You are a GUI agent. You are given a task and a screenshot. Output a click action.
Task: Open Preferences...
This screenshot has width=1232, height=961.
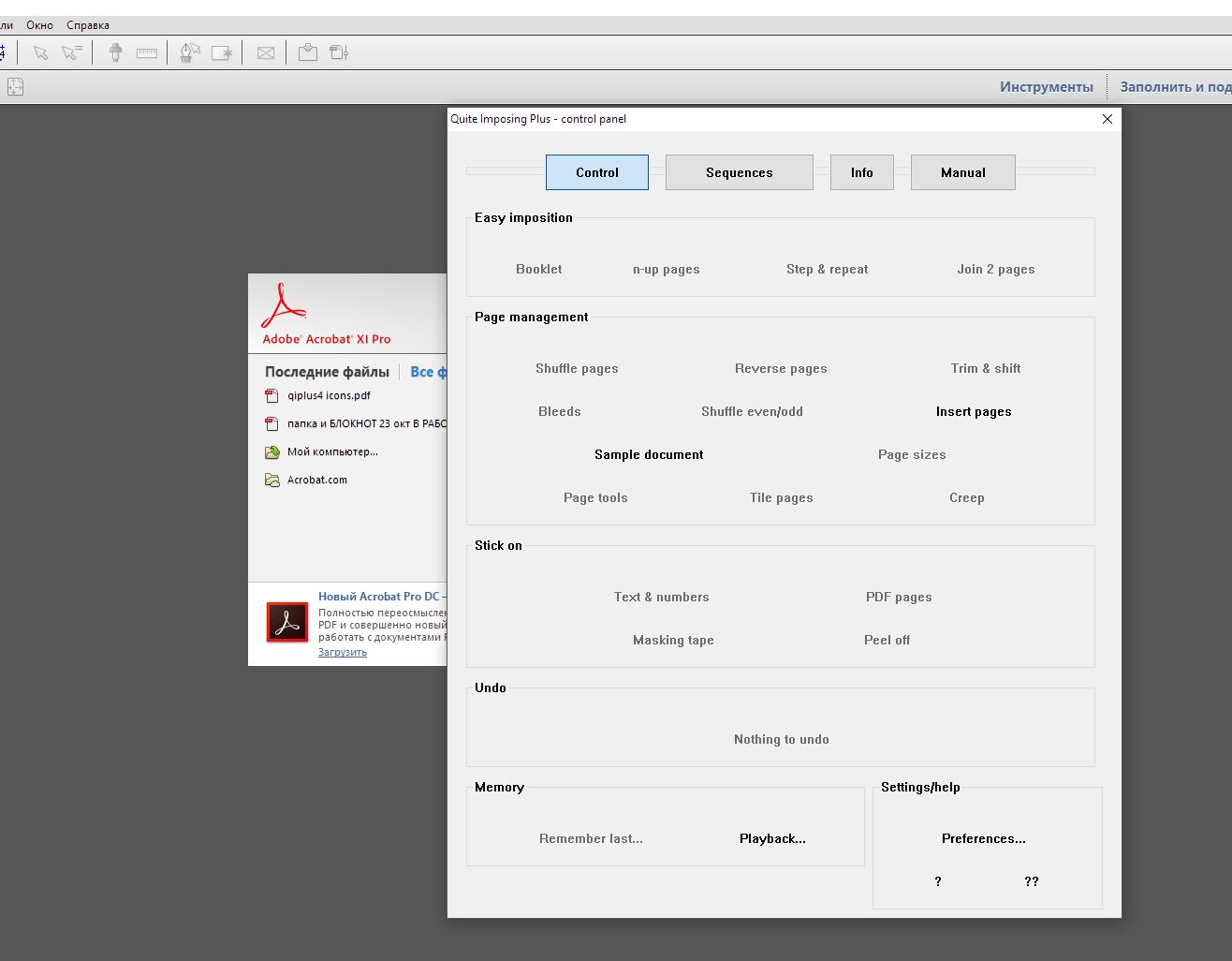pos(984,838)
